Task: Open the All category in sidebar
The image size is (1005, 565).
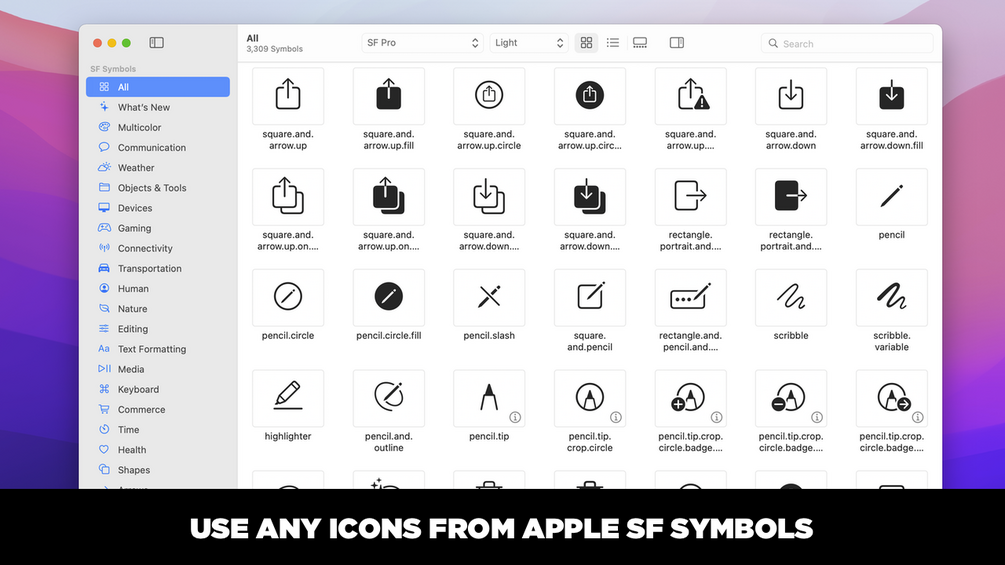Action: (158, 87)
